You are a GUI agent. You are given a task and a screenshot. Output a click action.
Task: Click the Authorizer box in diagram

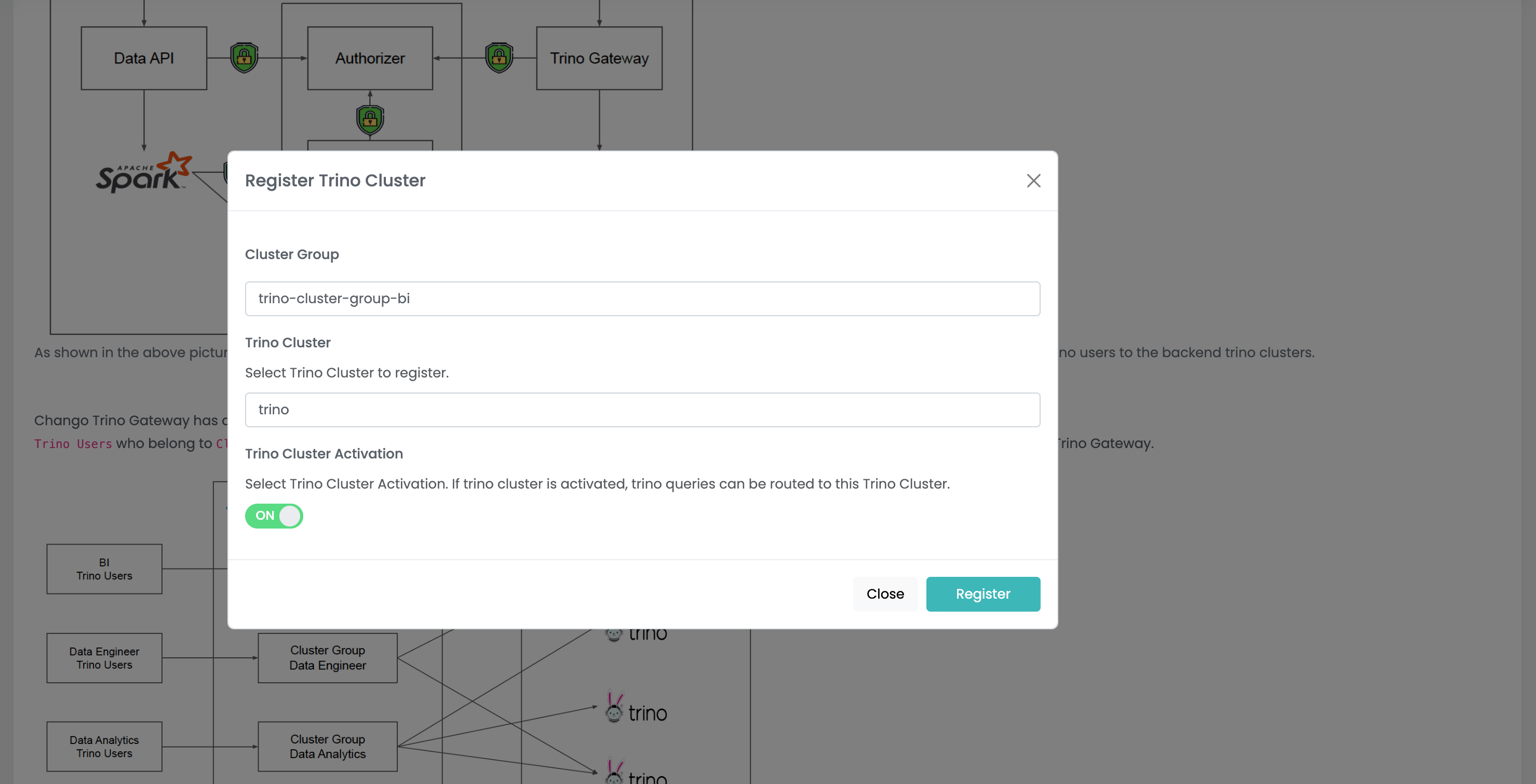[x=370, y=59]
